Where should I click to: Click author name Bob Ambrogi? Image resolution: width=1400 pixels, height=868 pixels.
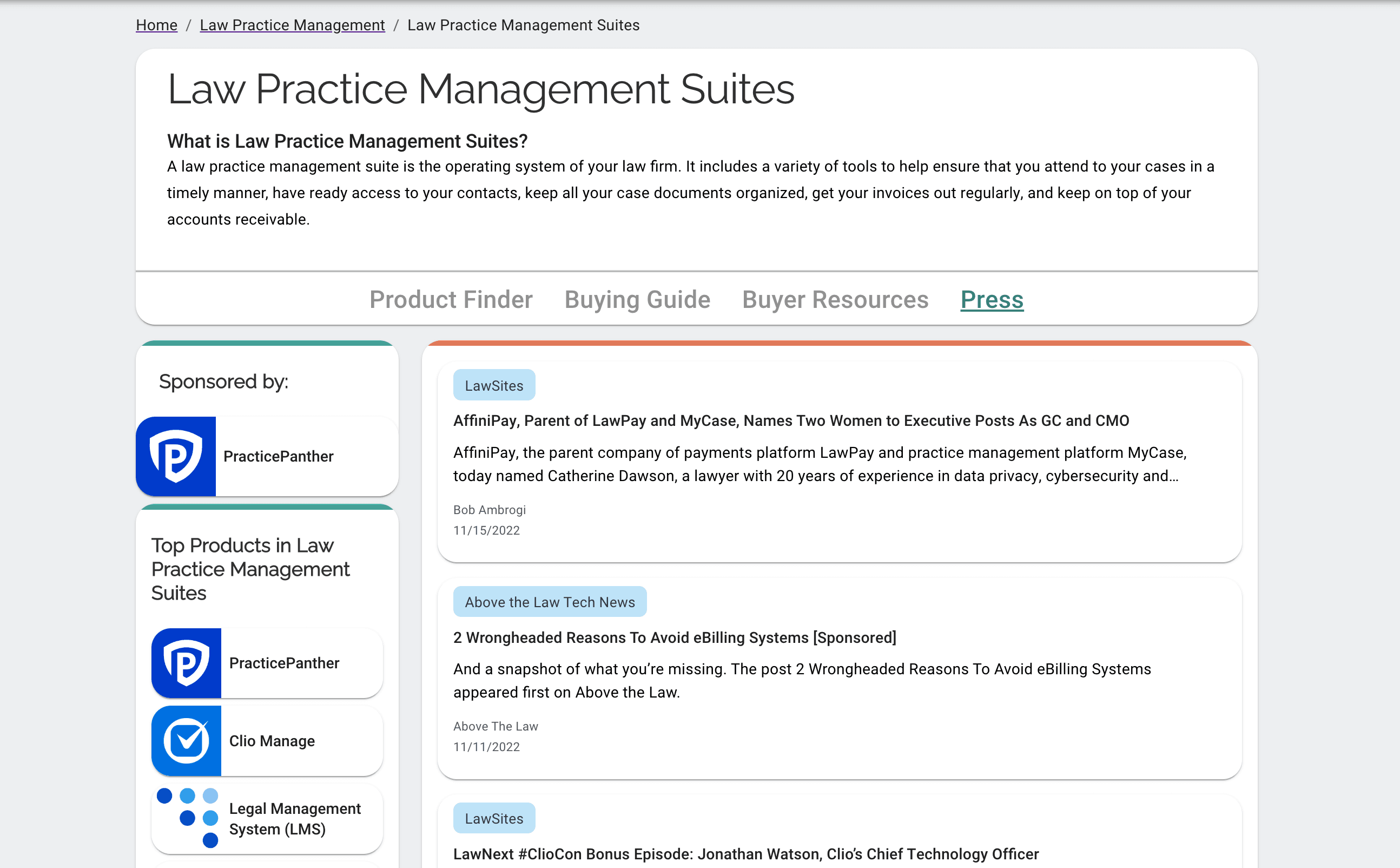coord(490,510)
